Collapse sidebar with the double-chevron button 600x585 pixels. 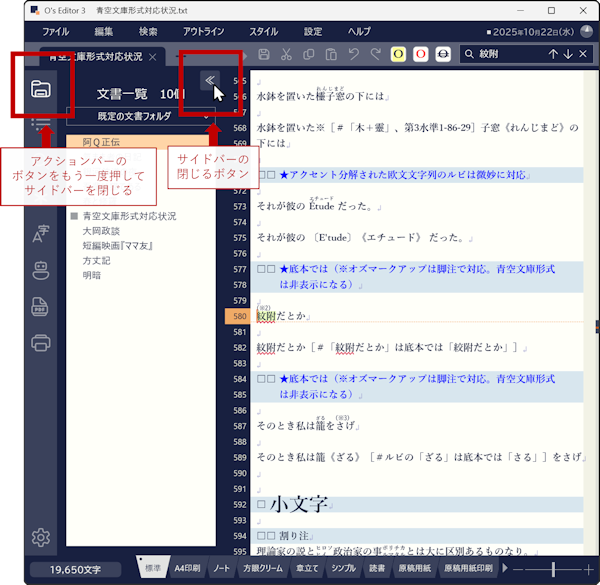pyautogui.click(x=210, y=81)
